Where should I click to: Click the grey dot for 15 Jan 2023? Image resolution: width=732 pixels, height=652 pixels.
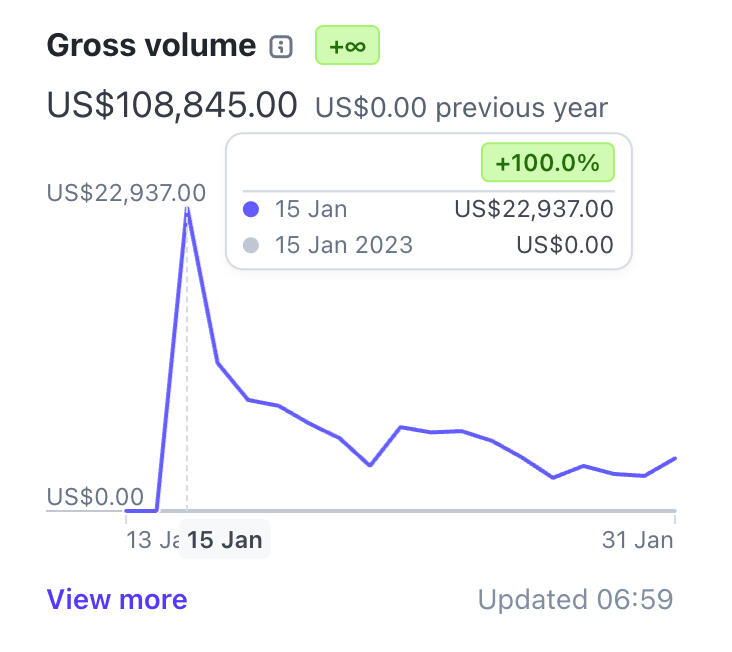point(251,245)
